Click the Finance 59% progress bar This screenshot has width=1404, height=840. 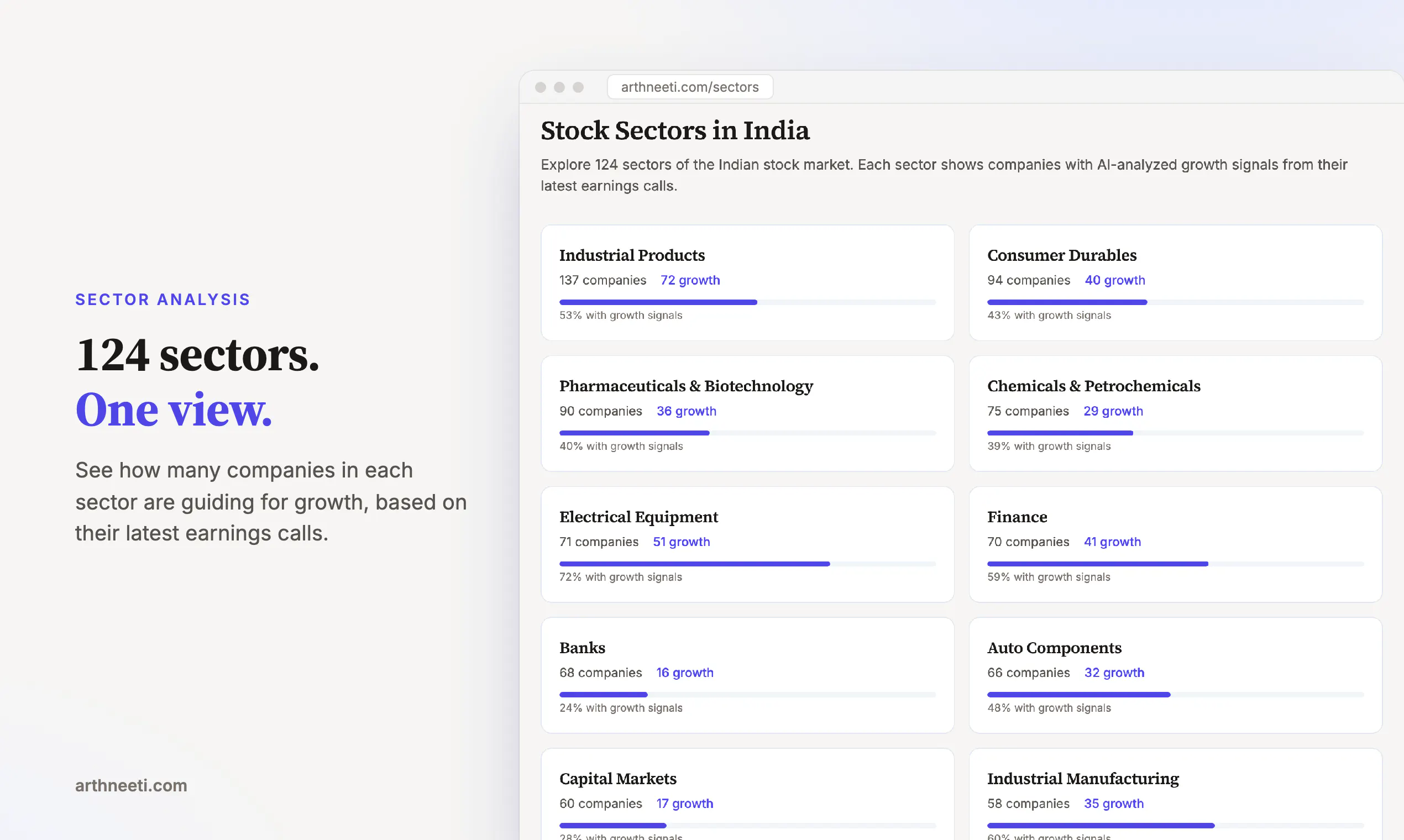(1175, 564)
